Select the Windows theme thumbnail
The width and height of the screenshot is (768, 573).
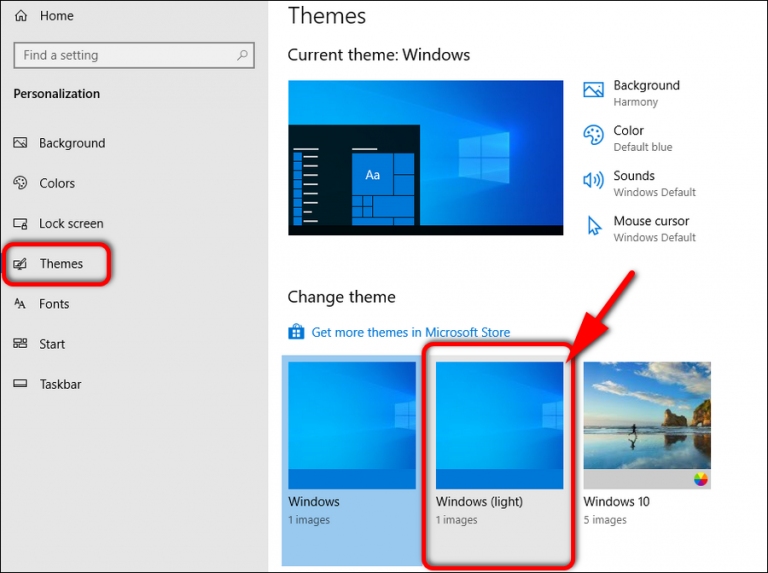coord(352,425)
